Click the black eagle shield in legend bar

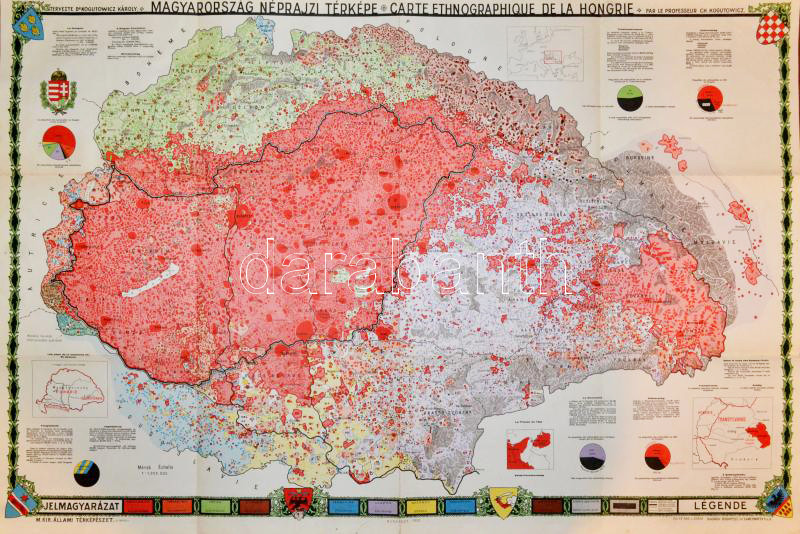299,503
